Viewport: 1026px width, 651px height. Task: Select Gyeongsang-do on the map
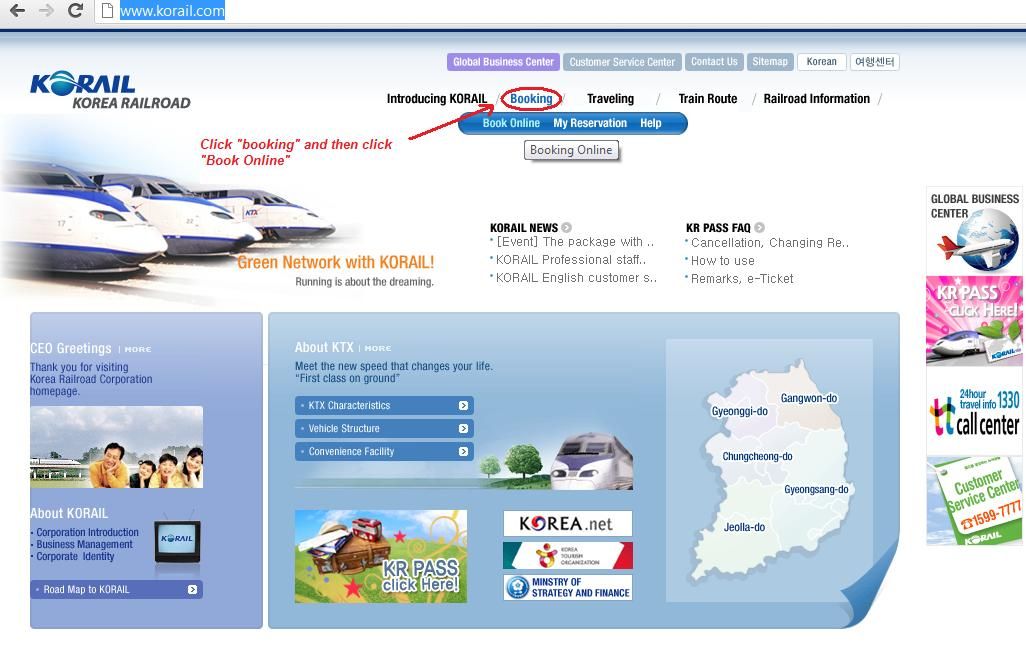pos(816,489)
